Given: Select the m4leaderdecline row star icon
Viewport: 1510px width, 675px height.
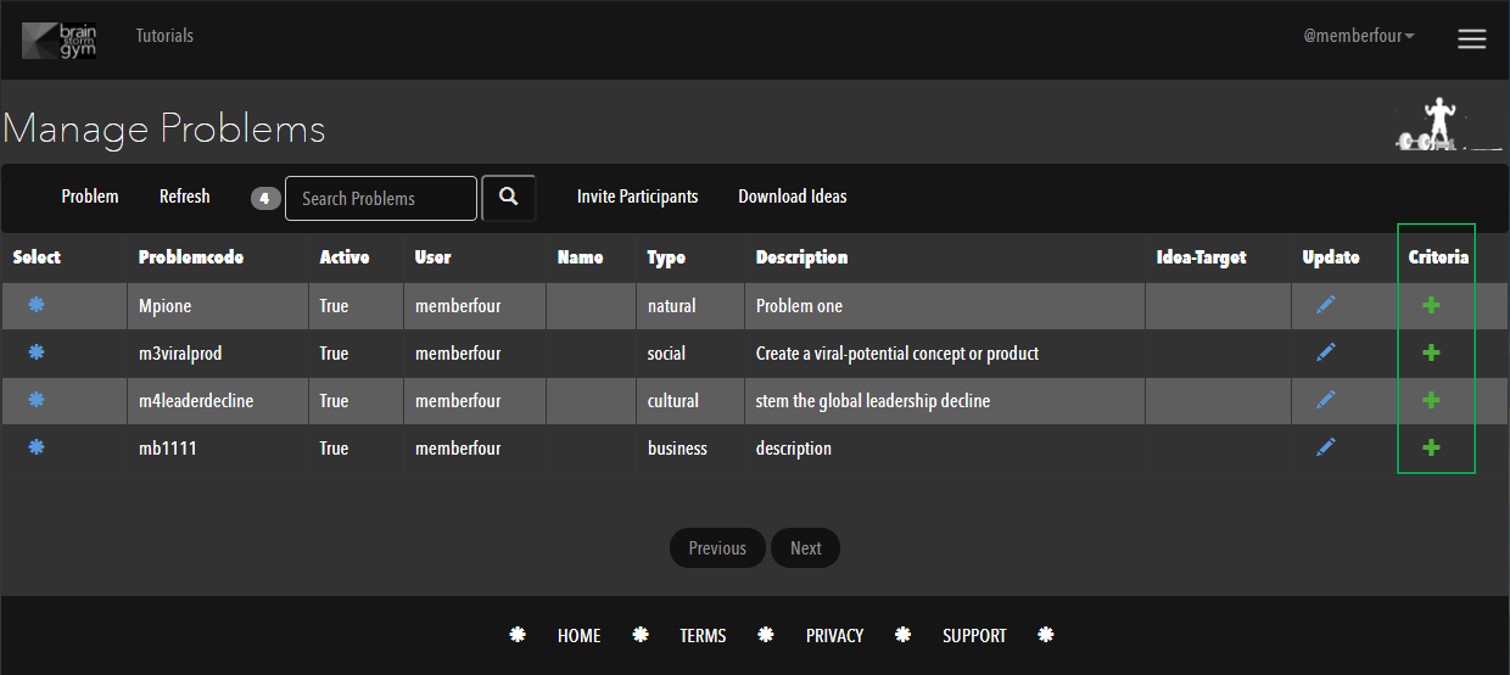Looking at the screenshot, I should 36,399.
